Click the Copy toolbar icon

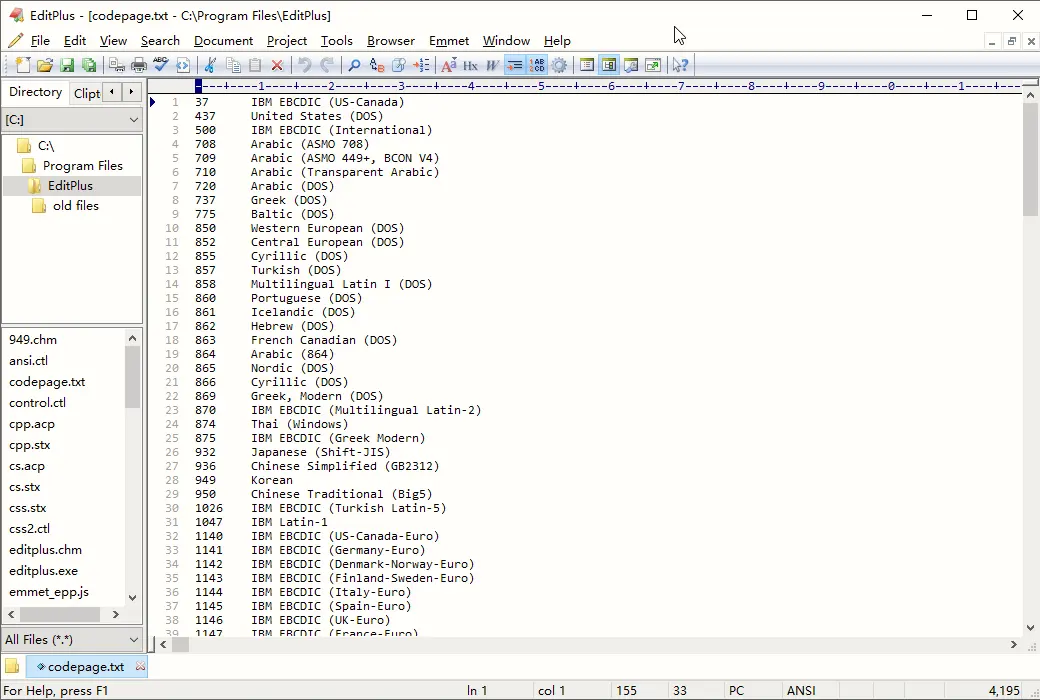(233, 65)
